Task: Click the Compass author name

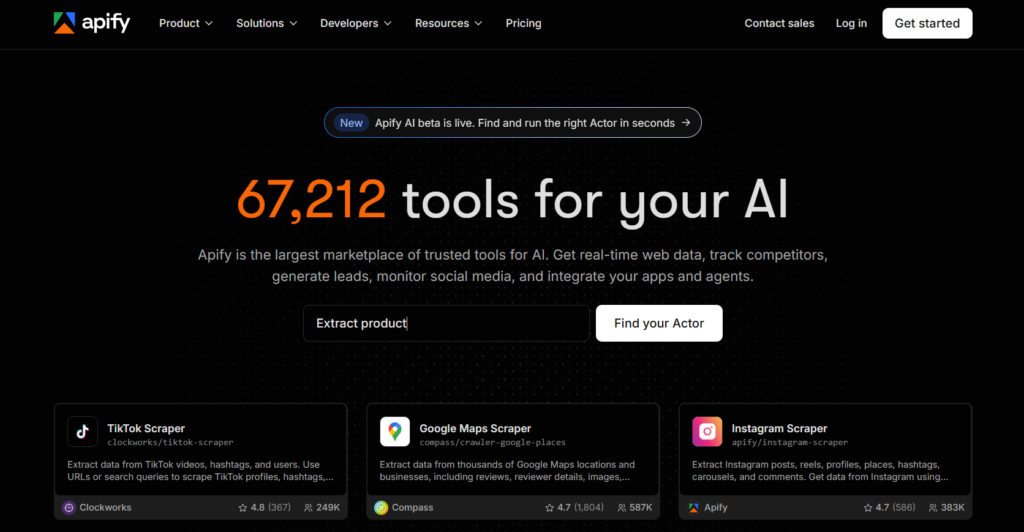Action: coord(412,507)
